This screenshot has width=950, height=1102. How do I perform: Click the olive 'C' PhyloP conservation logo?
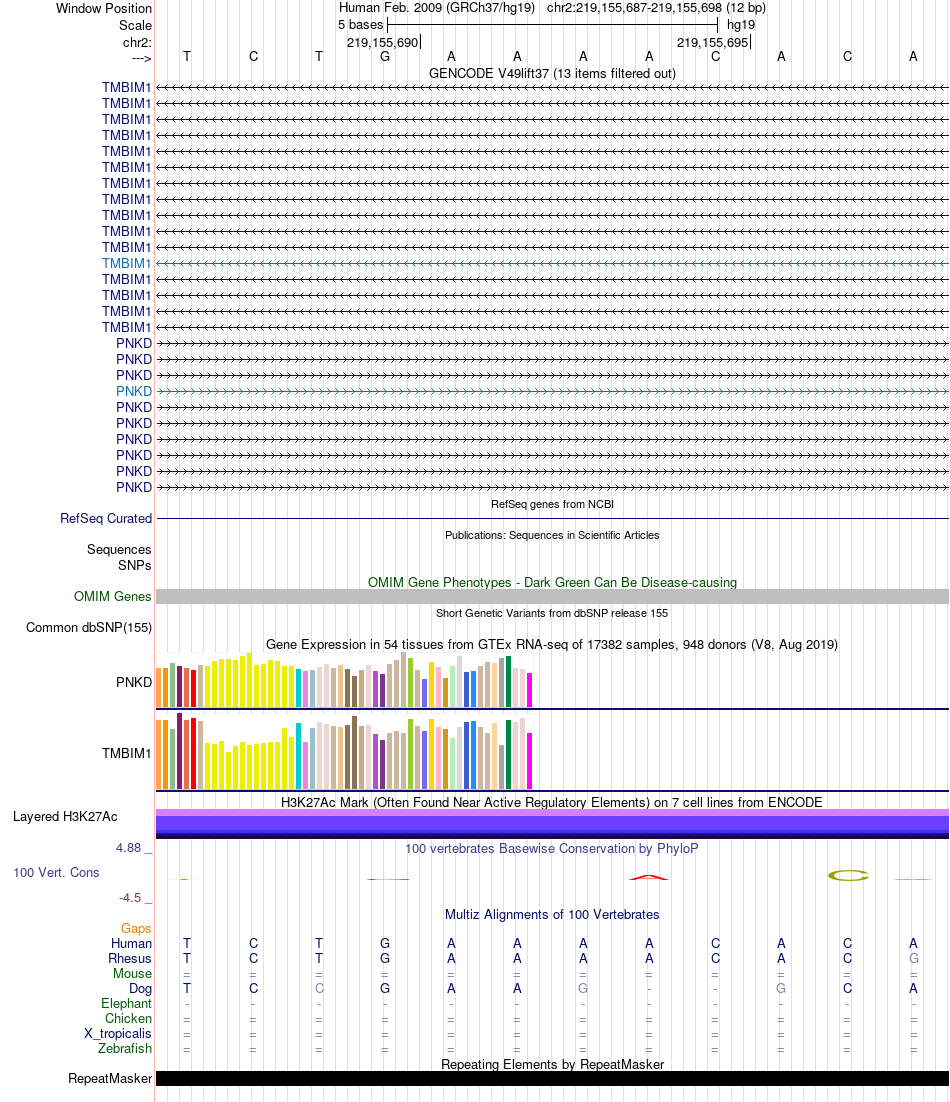(848, 876)
